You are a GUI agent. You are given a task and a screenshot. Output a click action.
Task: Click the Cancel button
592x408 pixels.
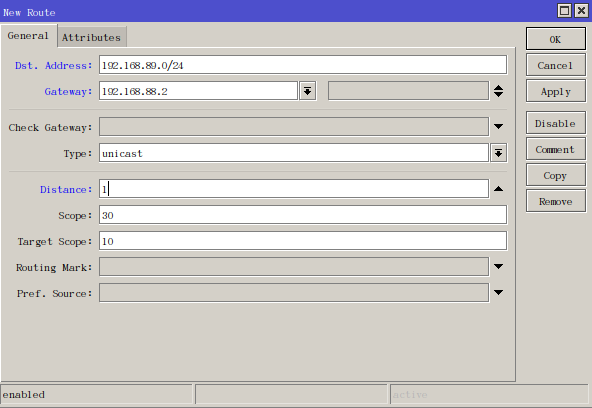556,65
